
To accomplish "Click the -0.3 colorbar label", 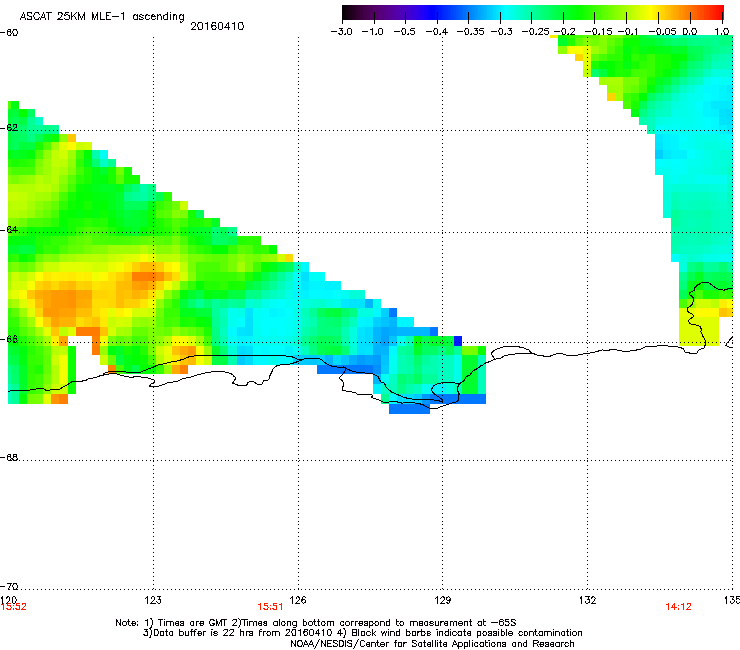I will [x=501, y=32].
